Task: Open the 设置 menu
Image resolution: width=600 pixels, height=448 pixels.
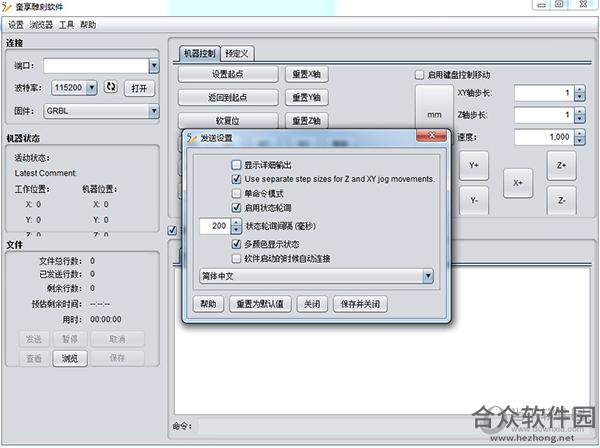Action: (16, 25)
